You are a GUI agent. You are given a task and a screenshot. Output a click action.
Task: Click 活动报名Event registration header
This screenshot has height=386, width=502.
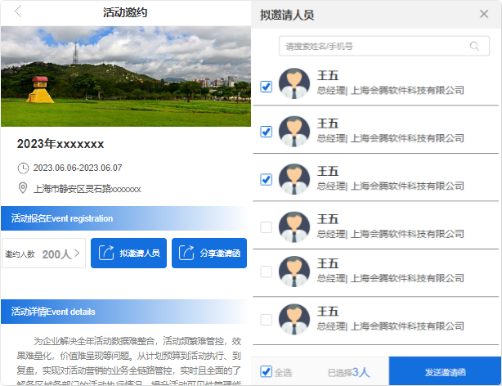[126, 218]
